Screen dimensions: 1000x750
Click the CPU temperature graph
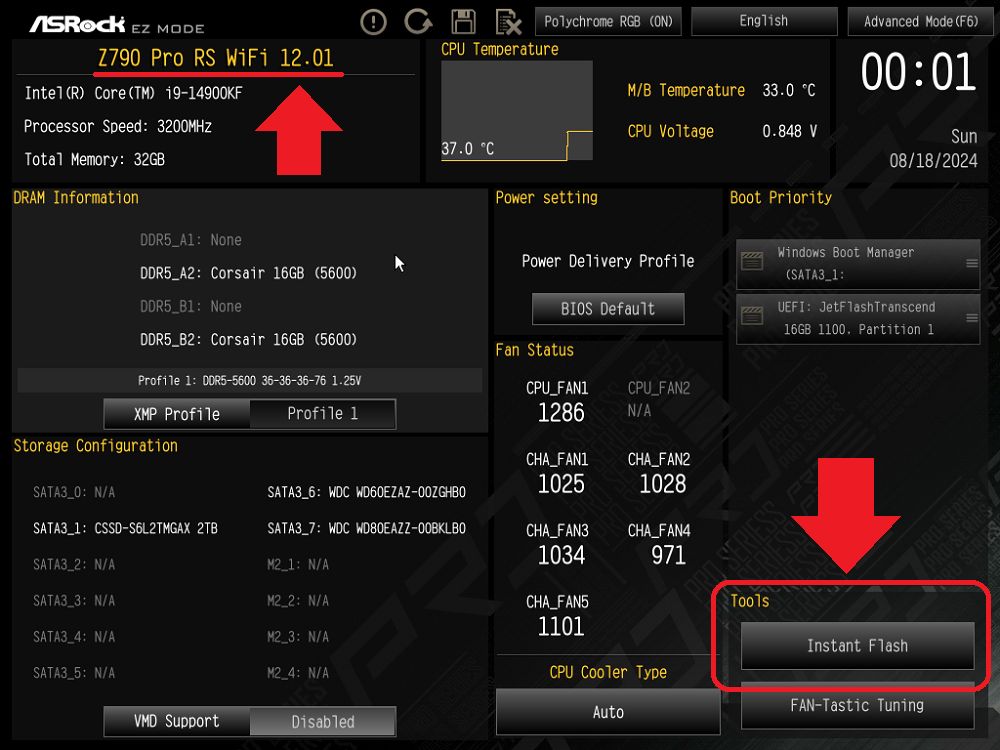click(517, 110)
